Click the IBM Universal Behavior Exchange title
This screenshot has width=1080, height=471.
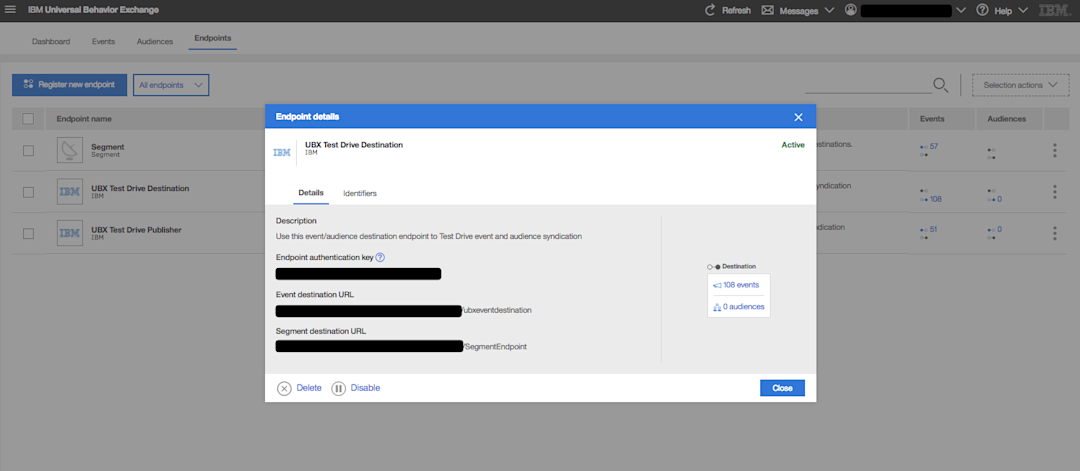click(x=94, y=10)
